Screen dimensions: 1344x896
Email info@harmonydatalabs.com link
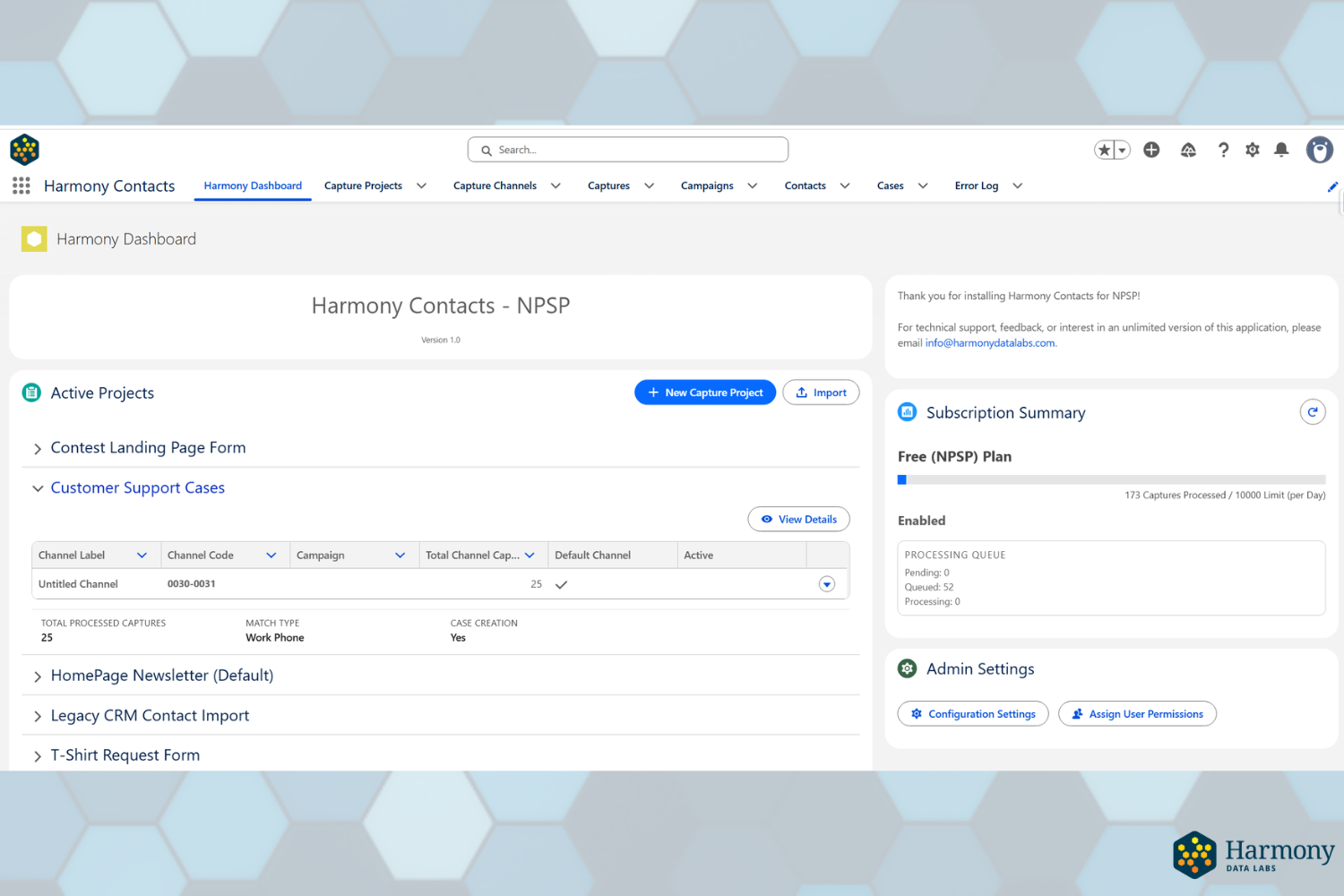pos(990,343)
